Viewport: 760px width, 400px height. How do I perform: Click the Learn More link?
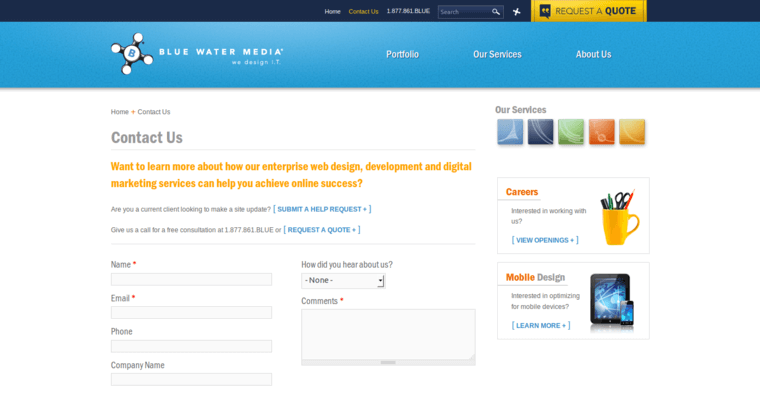pyautogui.click(x=540, y=325)
